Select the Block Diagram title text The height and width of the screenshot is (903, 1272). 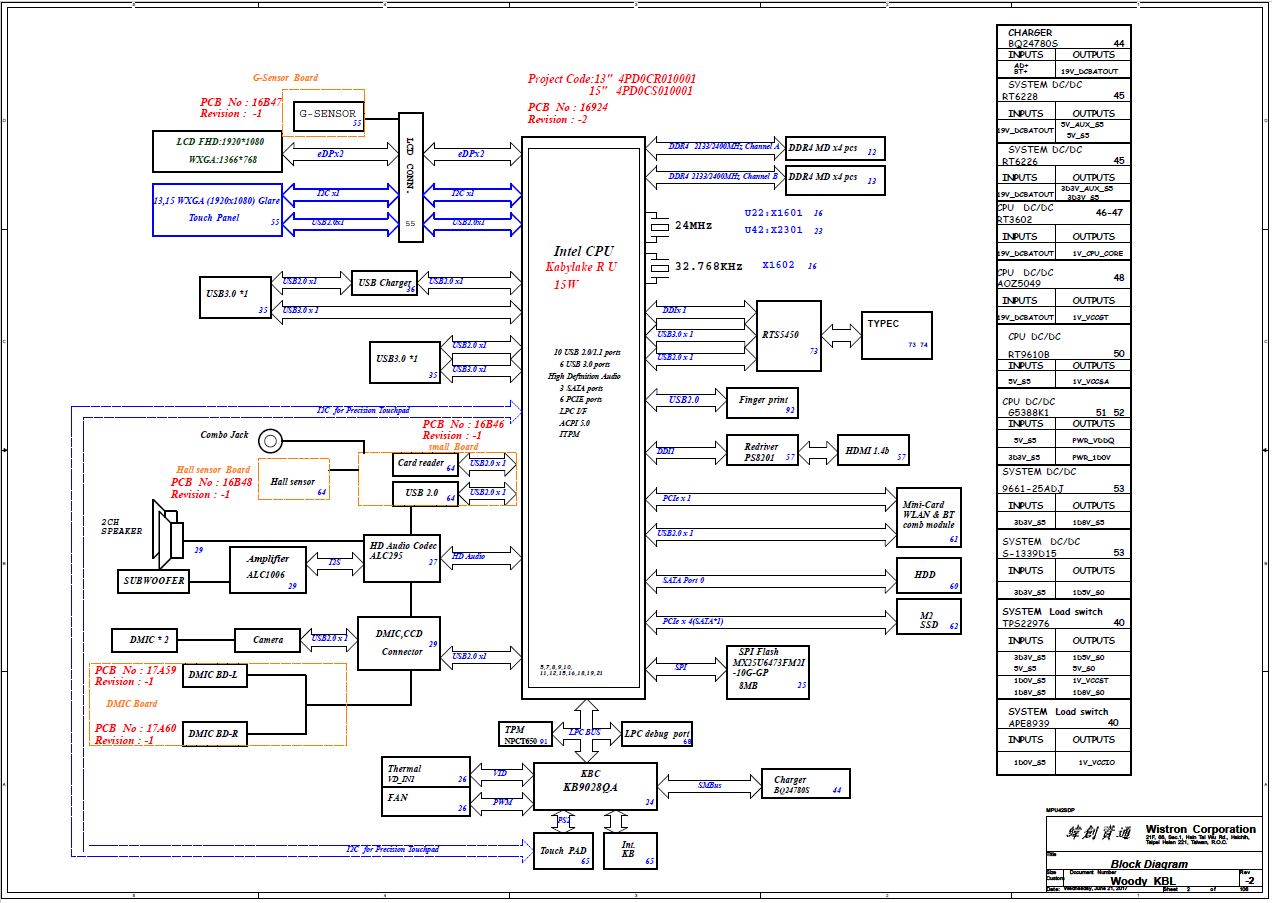(x=1149, y=864)
